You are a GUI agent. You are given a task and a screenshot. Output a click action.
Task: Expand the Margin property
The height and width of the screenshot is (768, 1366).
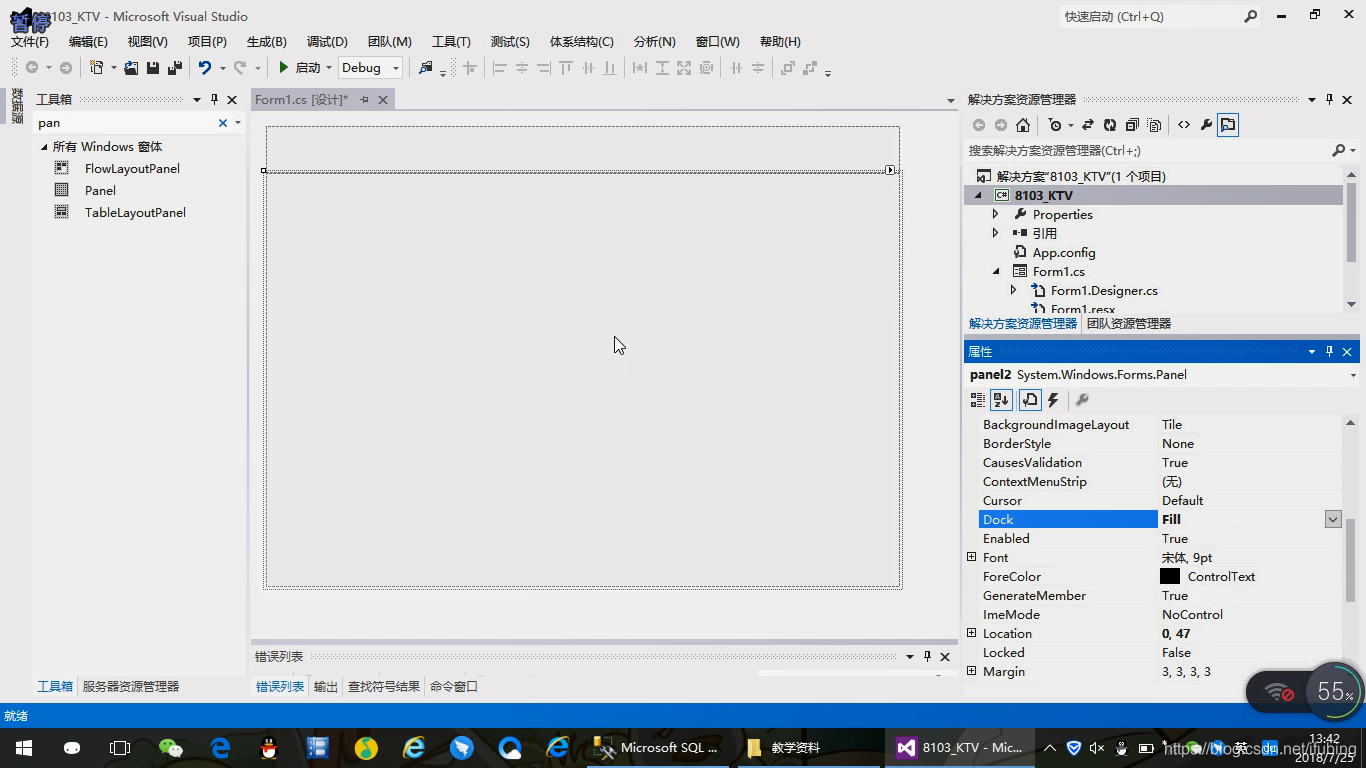pyautogui.click(x=971, y=671)
